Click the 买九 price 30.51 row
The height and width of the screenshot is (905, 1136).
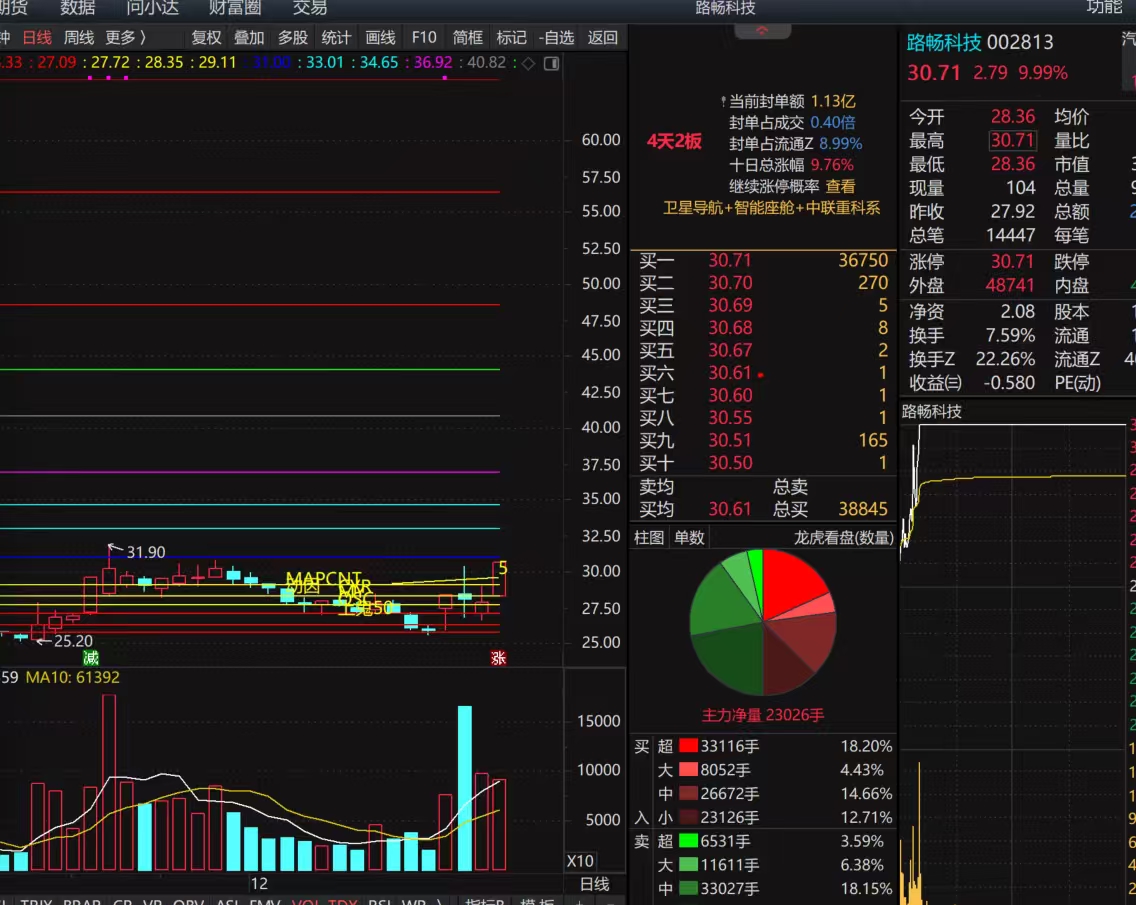[x=763, y=440]
